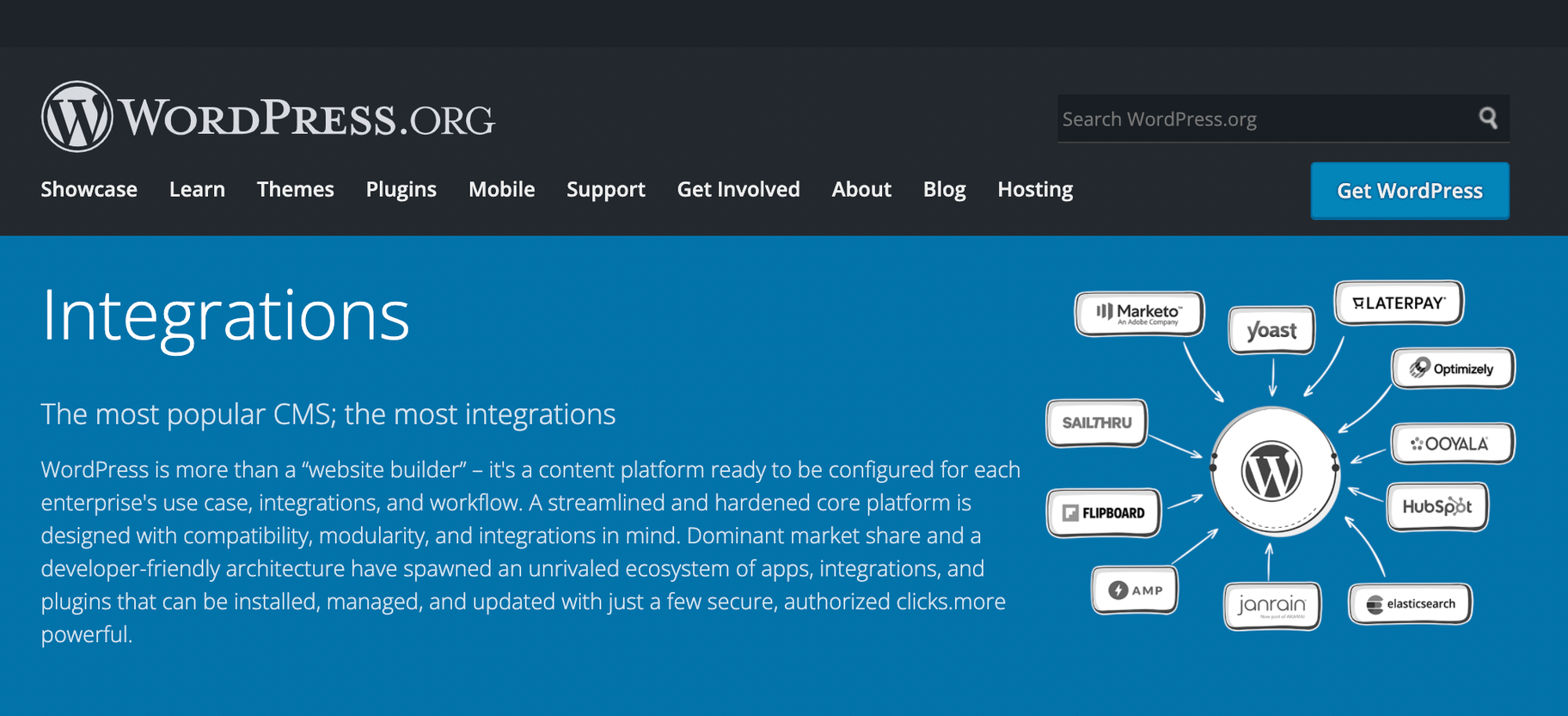Open the Mobile page
1568x716 pixels.
click(x=501, y=189)
